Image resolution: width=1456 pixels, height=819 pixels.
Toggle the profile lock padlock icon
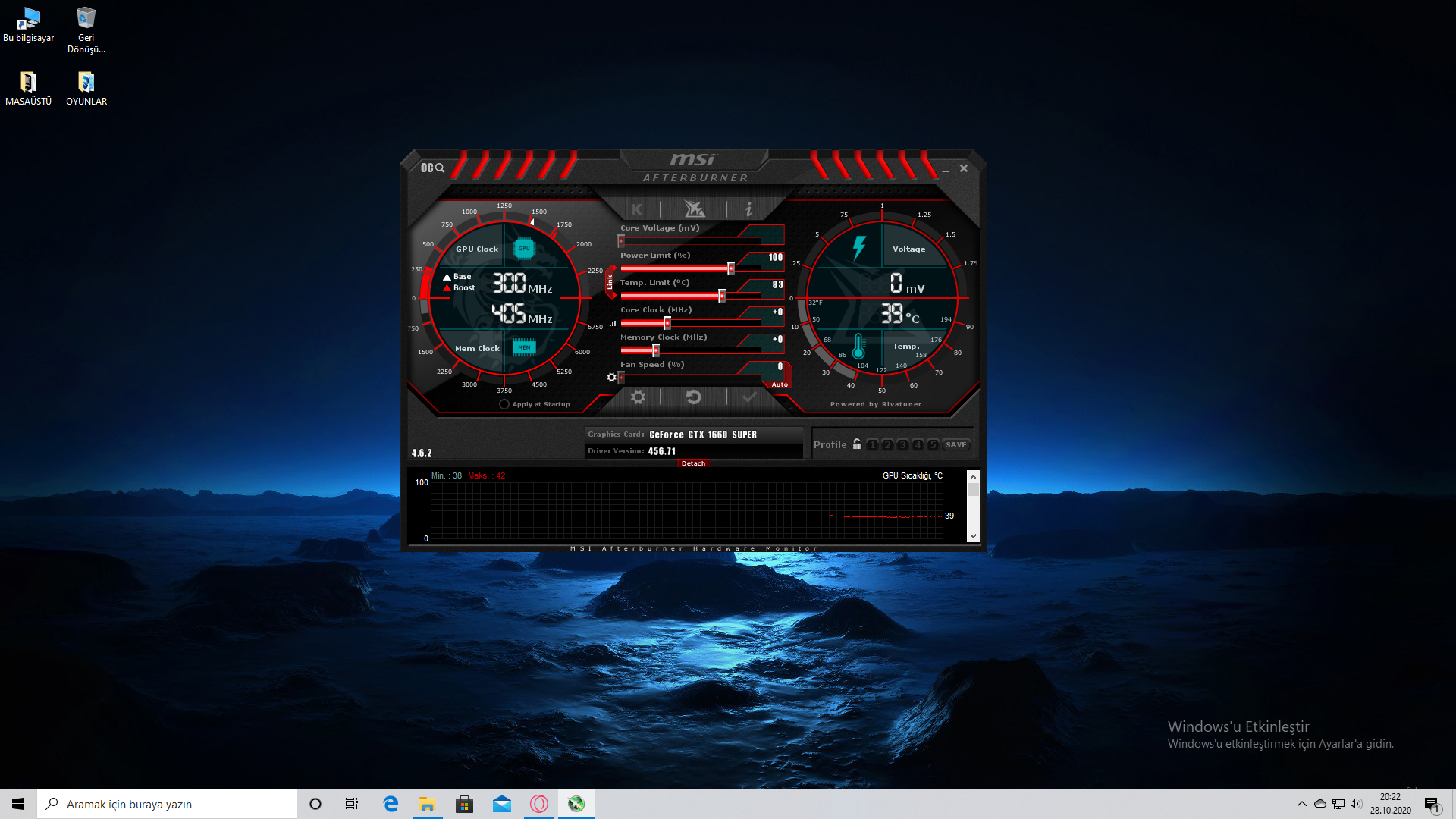coord(857,444)
